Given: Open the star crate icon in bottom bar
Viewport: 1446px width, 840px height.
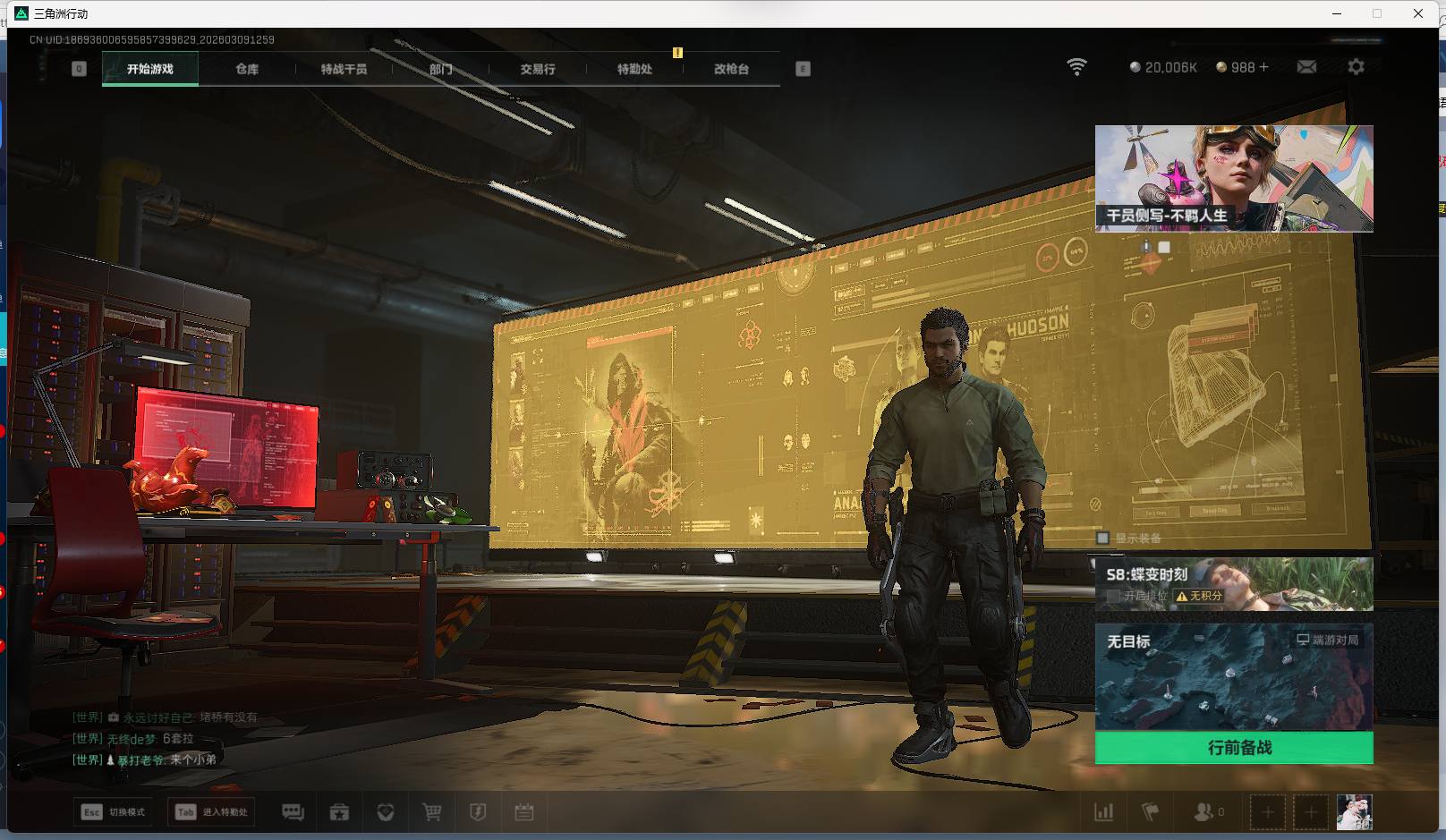Looking at the screenshot, I should click(339, 812).
